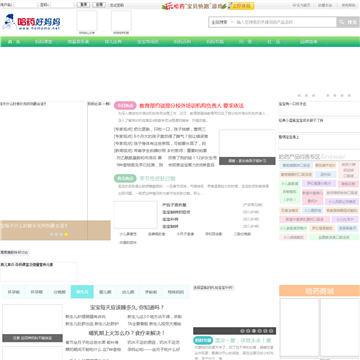Select the yellow slideshow indicator dot
The image size is (360, 360).
click(x=66, y=234)
